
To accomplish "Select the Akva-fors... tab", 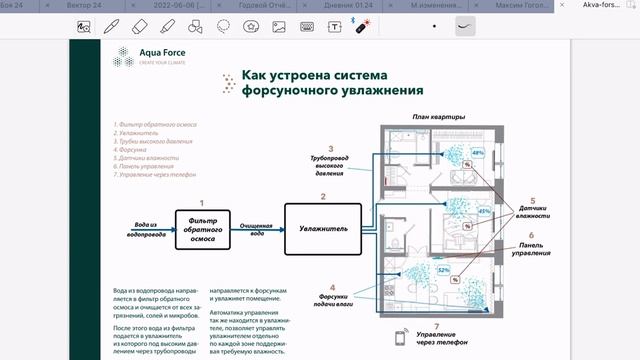I will pos(601,5).
